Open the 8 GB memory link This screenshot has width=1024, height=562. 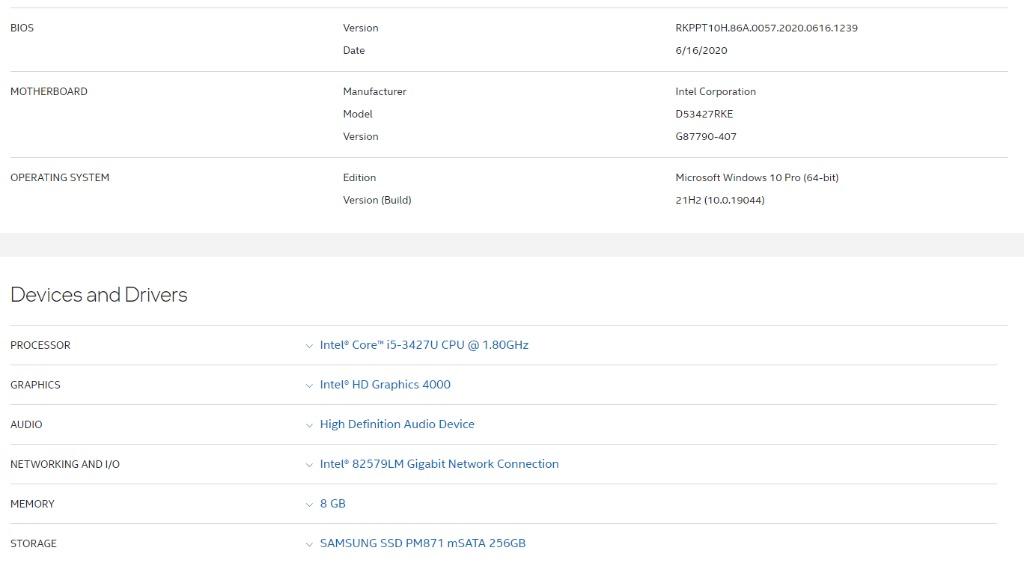click(332, 504)
